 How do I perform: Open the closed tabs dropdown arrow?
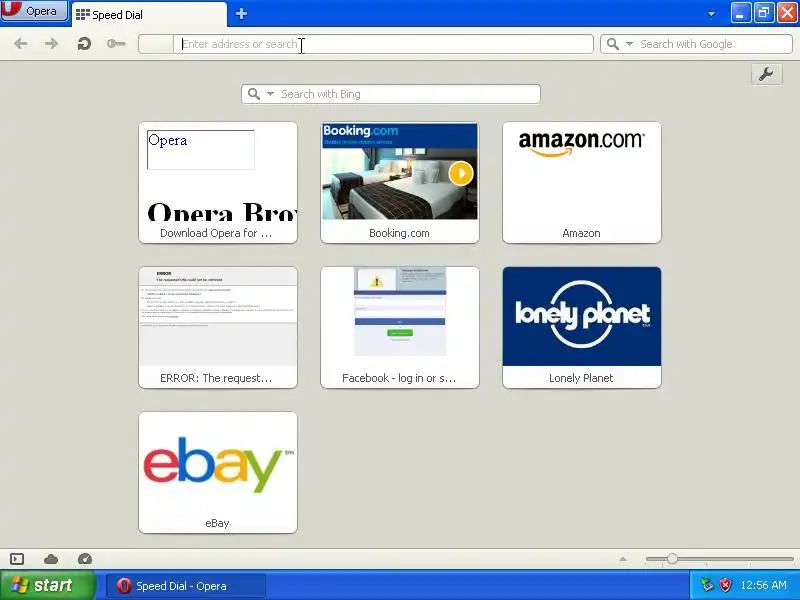(711, 14)
